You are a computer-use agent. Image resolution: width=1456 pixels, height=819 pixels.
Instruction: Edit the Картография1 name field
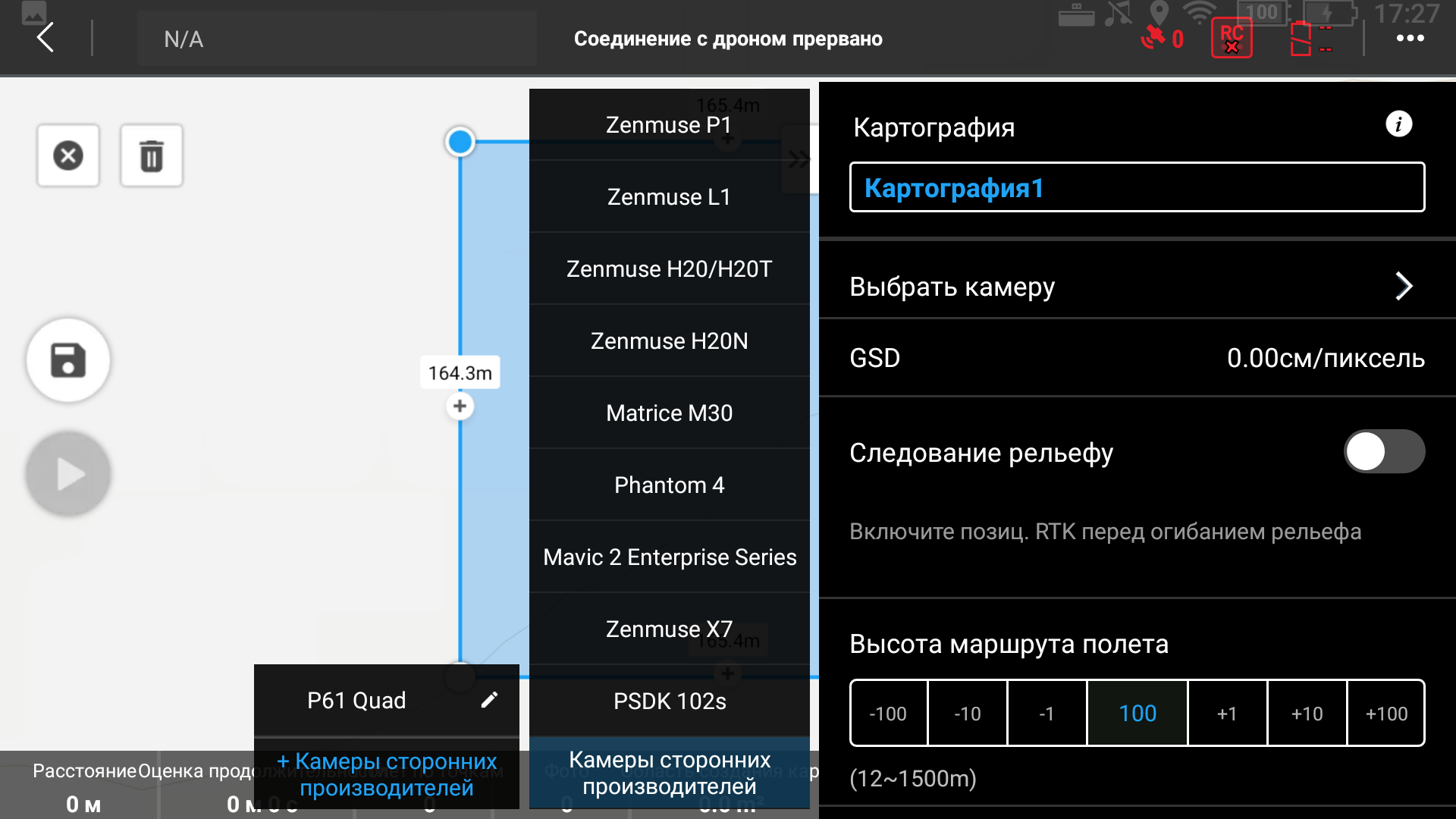[x=1137, y=187]
